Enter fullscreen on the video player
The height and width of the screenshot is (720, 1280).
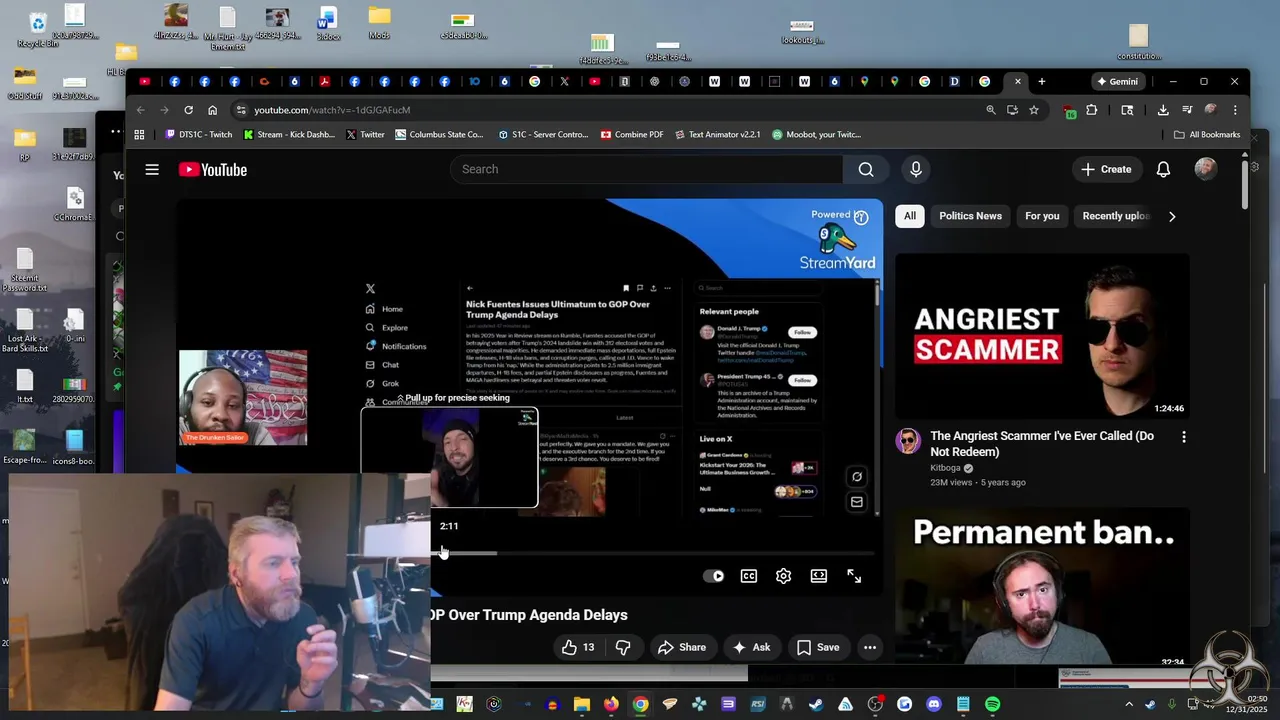pyautogui.click(x=854, y=576)
